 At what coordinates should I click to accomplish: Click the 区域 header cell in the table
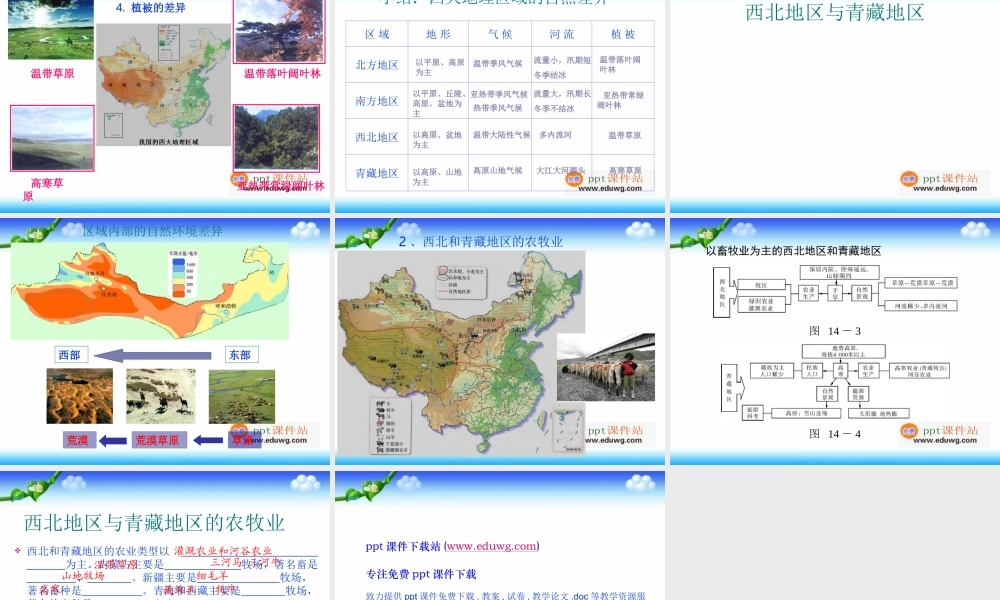pos(377,34)
